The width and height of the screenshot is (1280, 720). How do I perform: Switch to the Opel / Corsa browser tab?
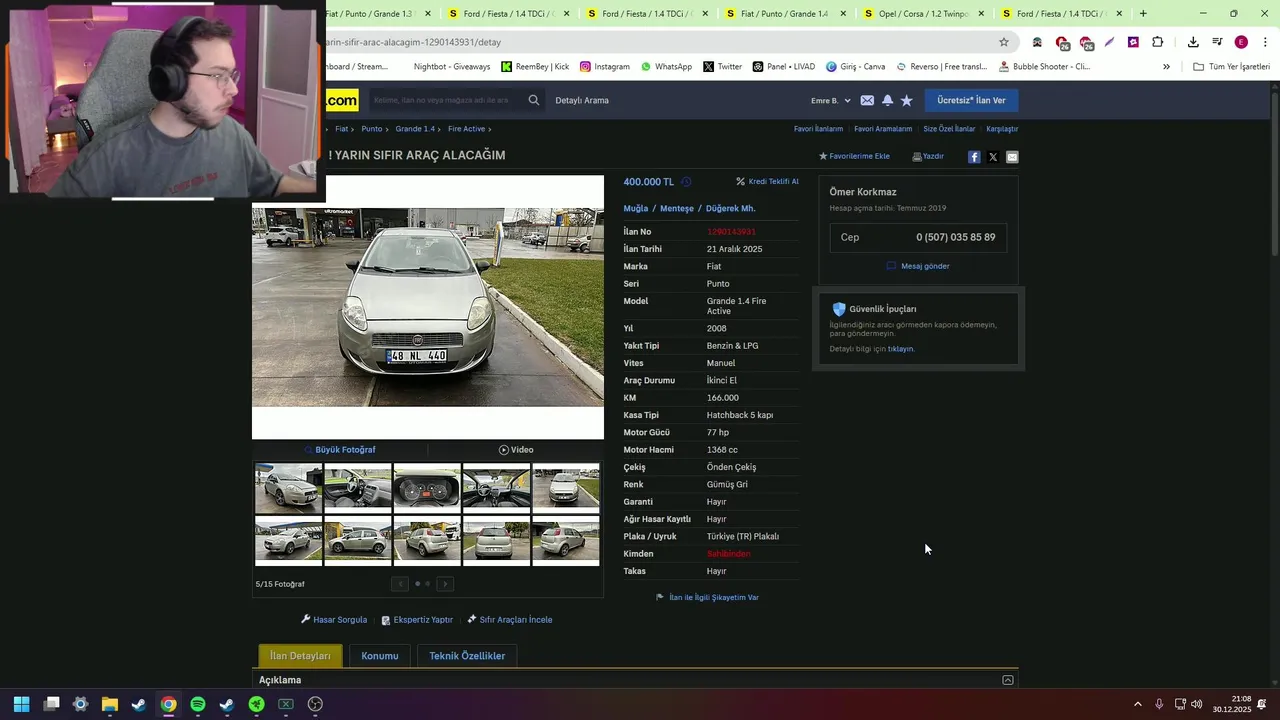[x=924, y=14]
